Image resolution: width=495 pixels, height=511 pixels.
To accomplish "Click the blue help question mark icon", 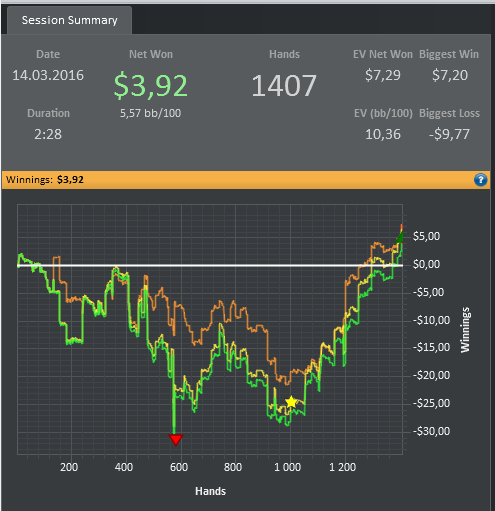I will (480, 180).
